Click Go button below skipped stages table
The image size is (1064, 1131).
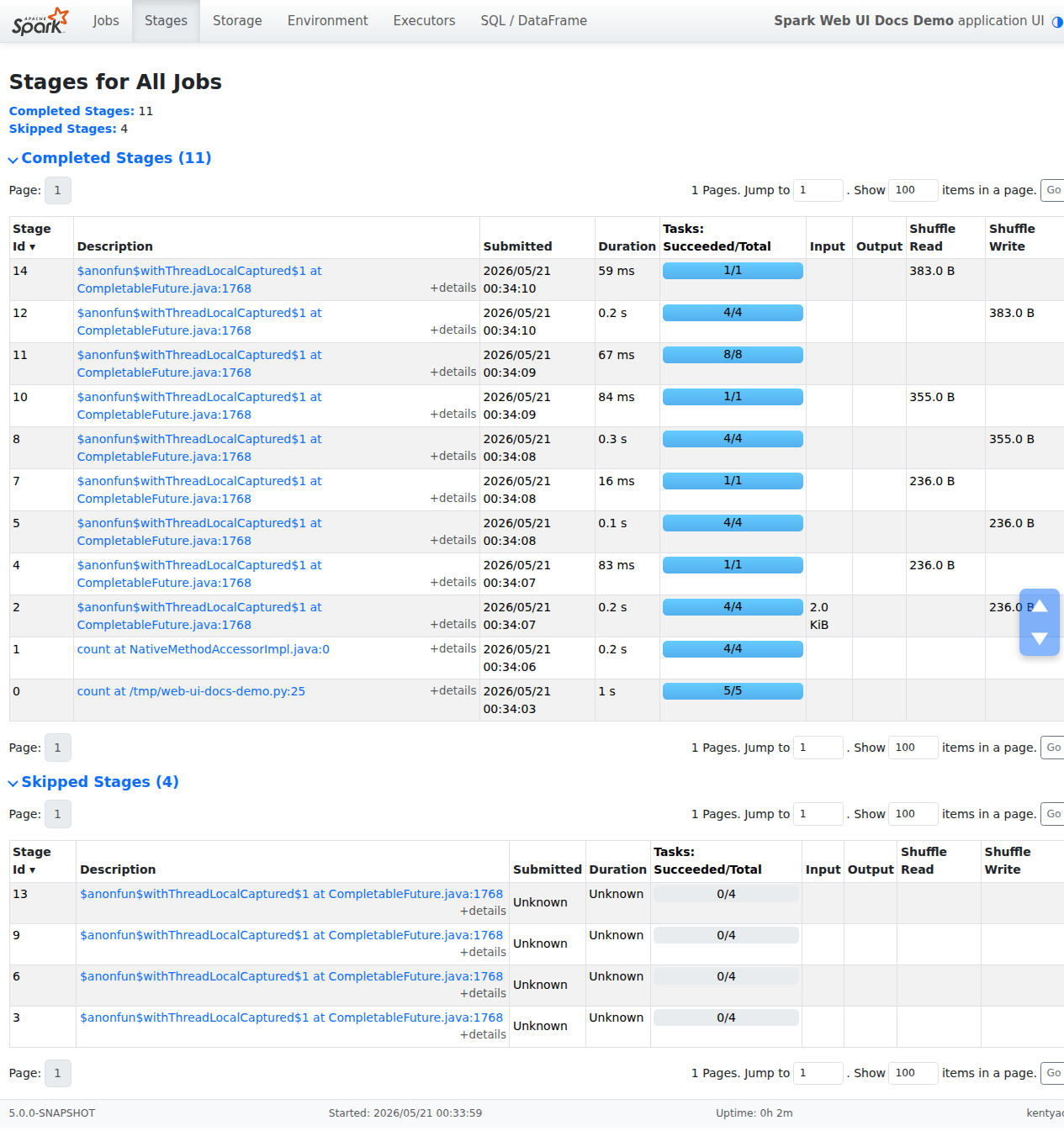click(x=1053, y=1073)
